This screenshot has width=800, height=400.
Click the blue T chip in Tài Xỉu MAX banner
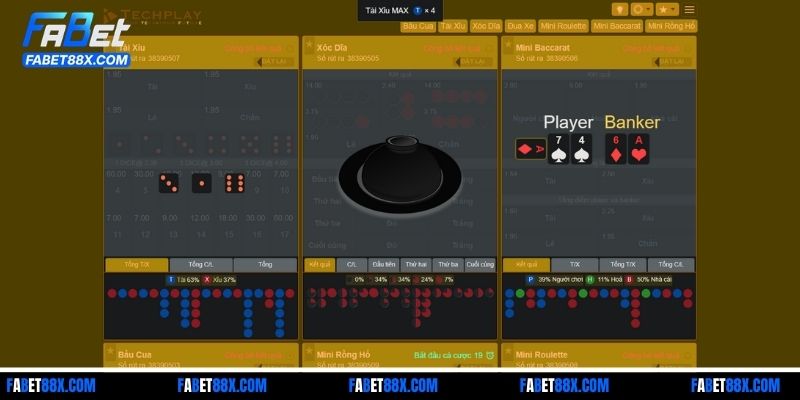point(417,10)
